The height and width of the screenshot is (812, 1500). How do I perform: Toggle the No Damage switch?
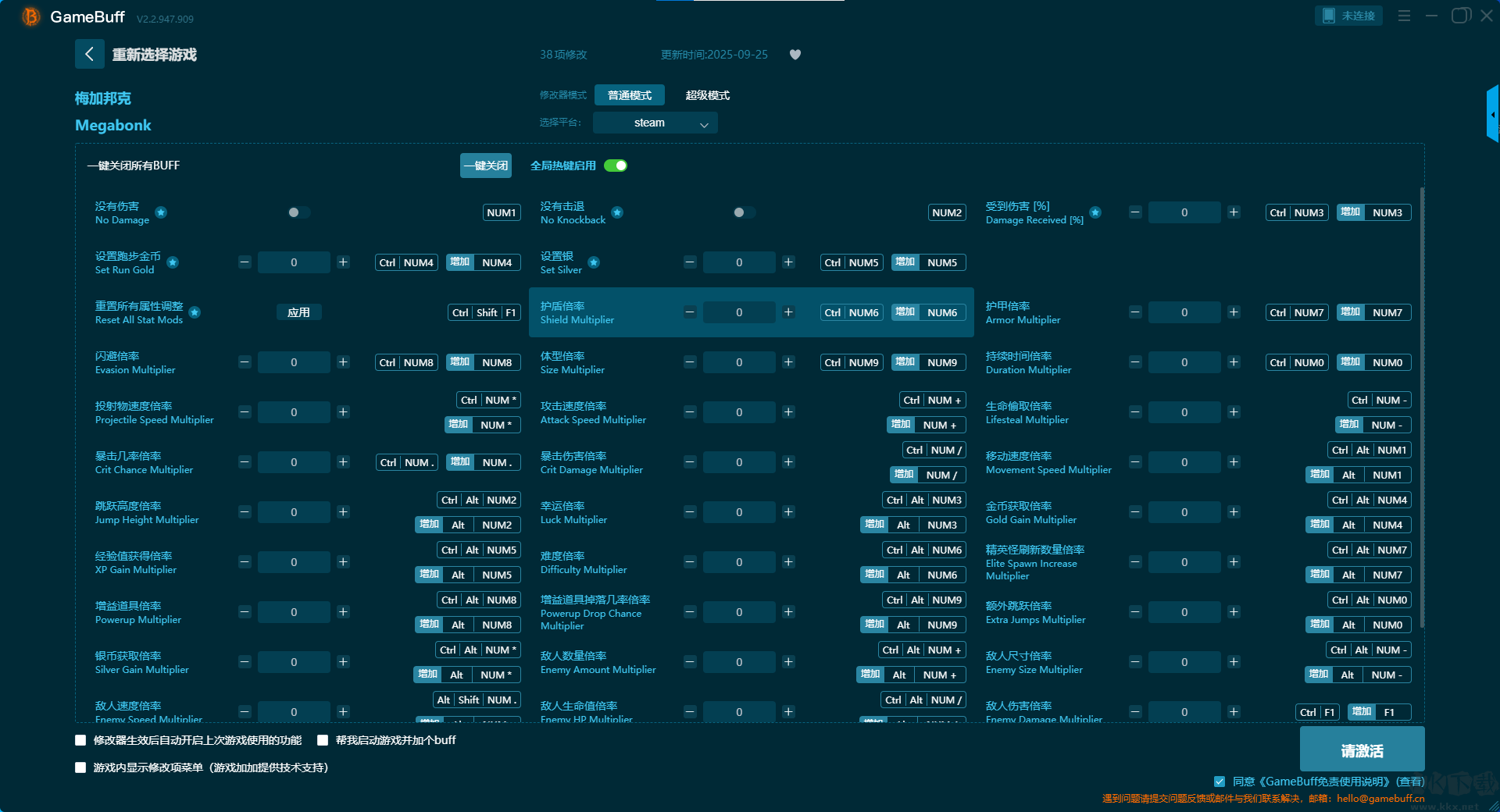[298, 212]
